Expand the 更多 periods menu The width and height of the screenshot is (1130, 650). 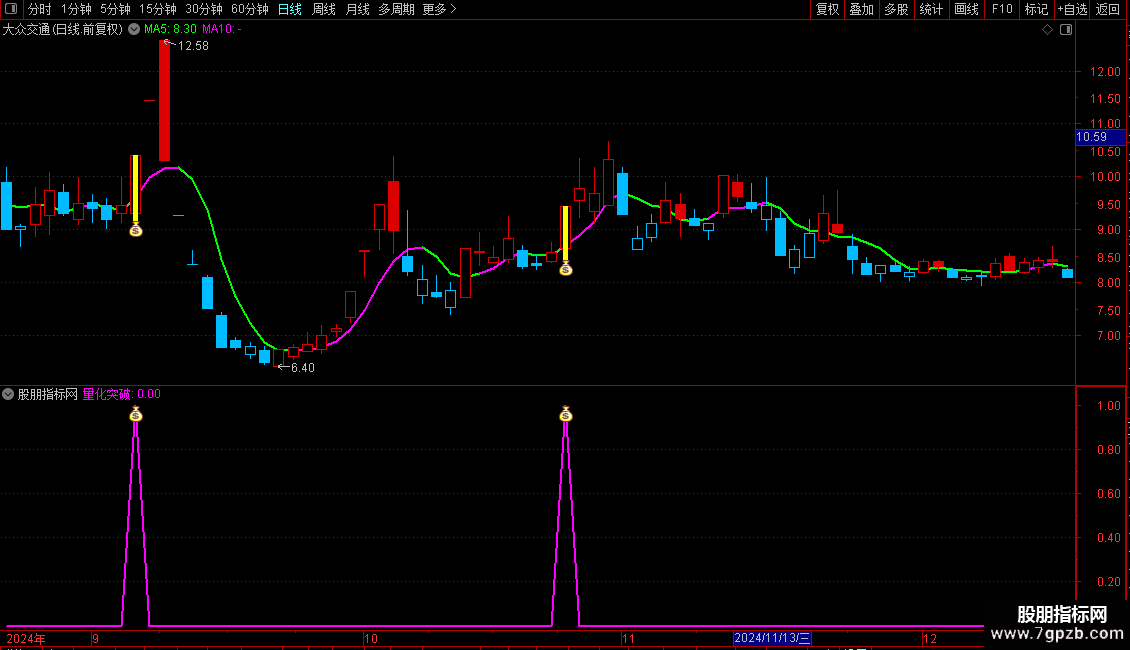(440, 9)
